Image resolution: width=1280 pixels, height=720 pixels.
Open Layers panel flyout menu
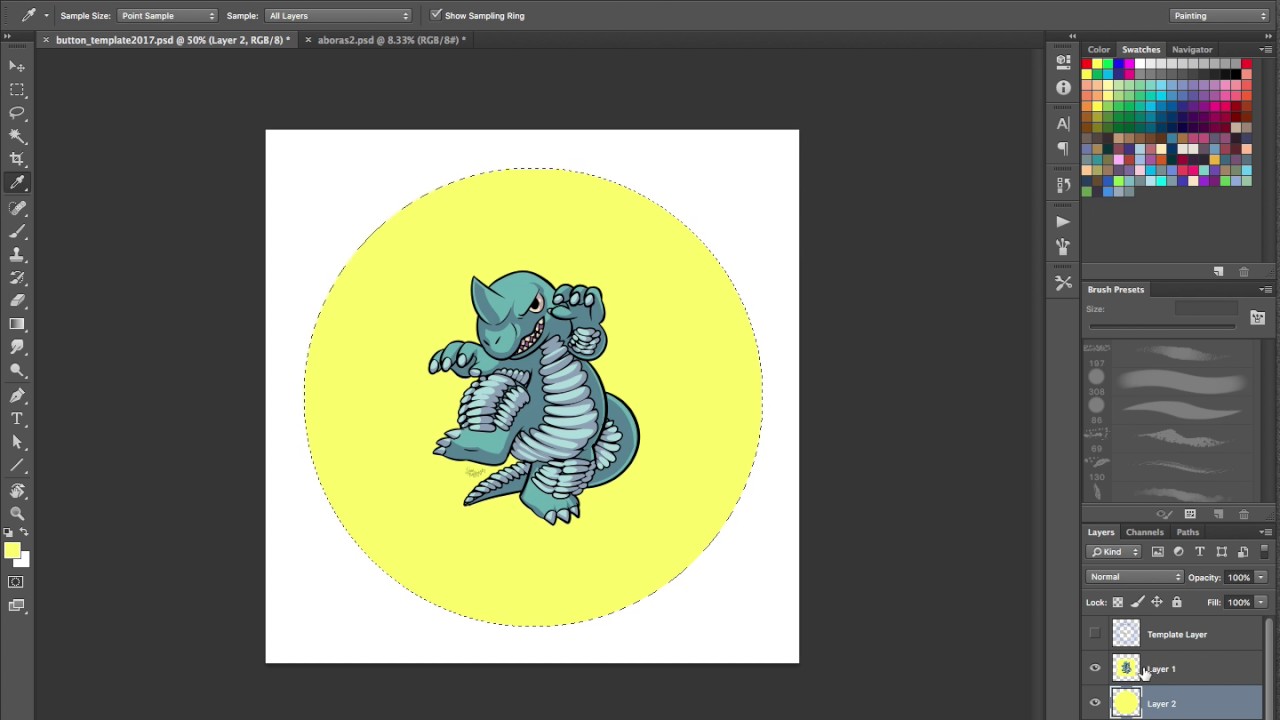[1265, 532]
